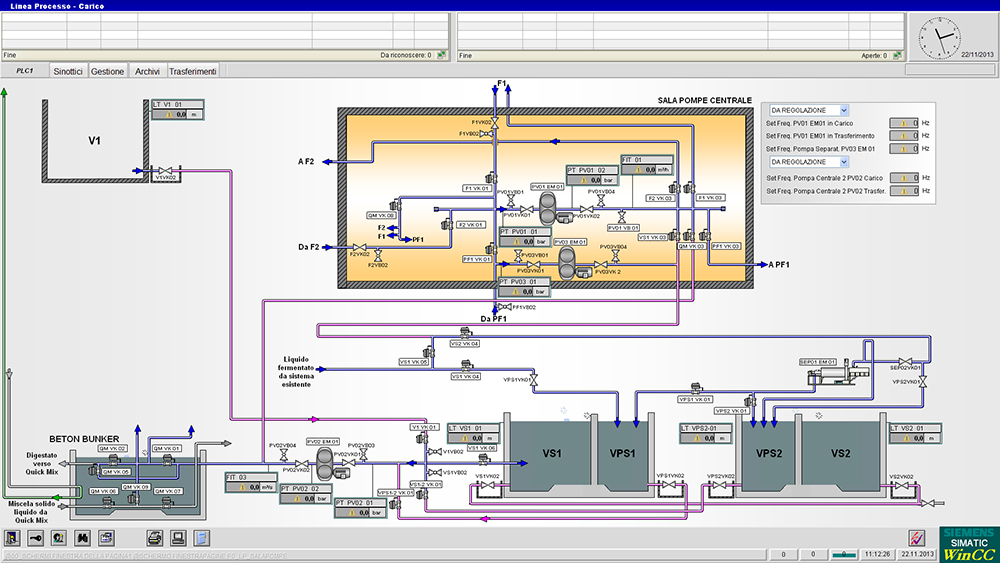Click the SEP02VK01 valve symbol

[905, 361]
